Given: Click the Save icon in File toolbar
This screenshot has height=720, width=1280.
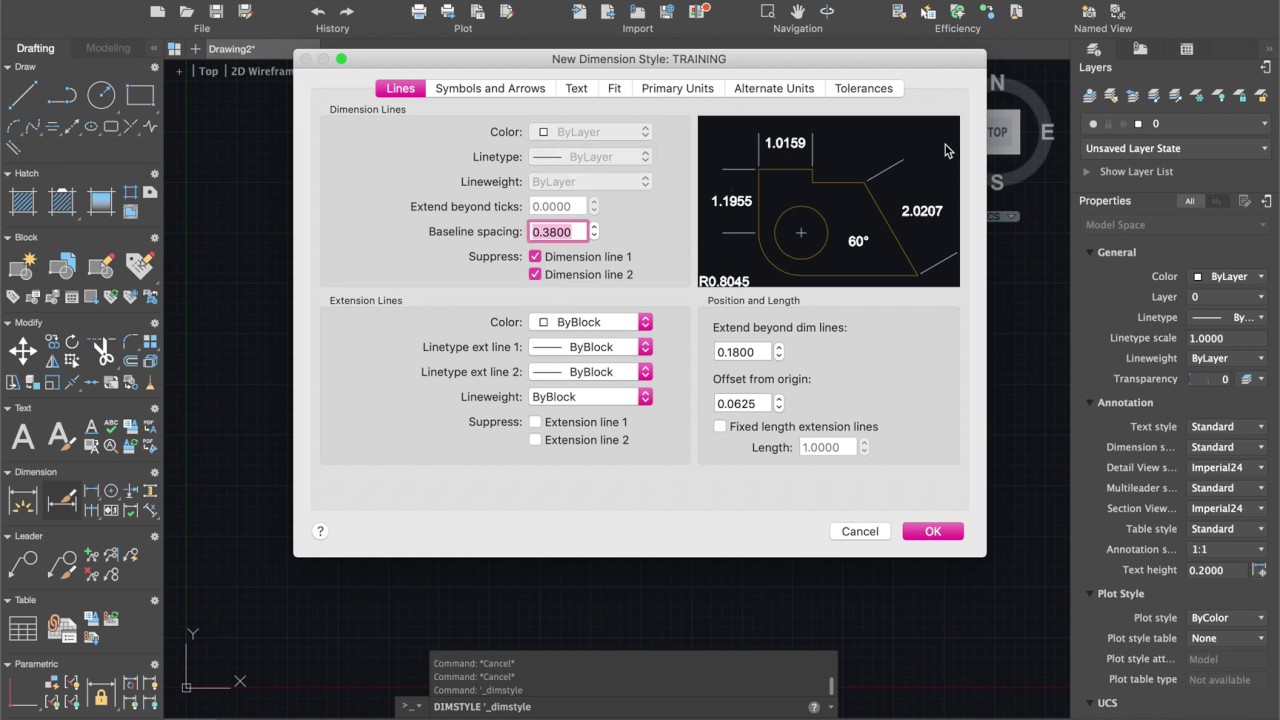Looking at the screenshot, I should 216,11.
